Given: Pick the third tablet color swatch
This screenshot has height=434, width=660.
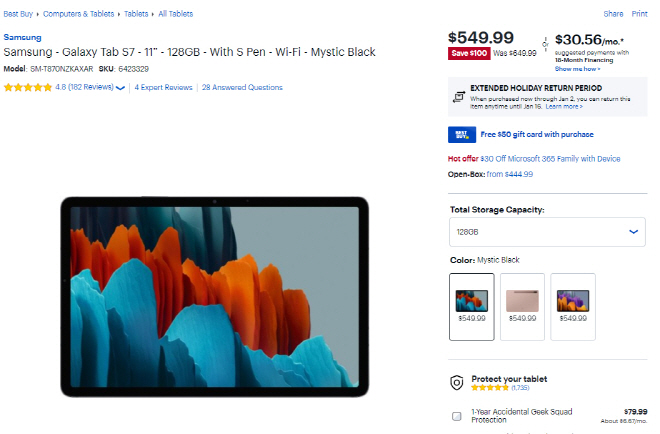Looking at the screenshot, I should pos(573,307).
